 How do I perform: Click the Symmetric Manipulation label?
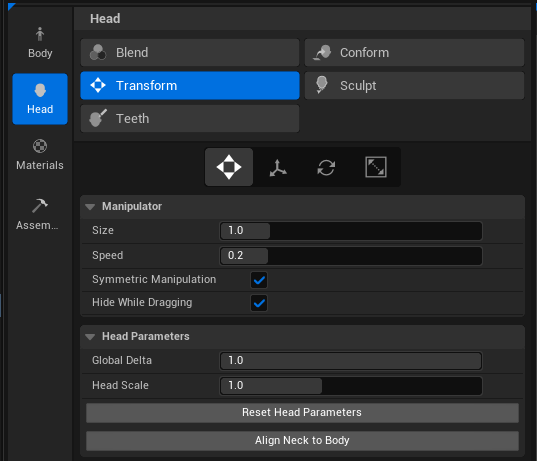(154, 279)
